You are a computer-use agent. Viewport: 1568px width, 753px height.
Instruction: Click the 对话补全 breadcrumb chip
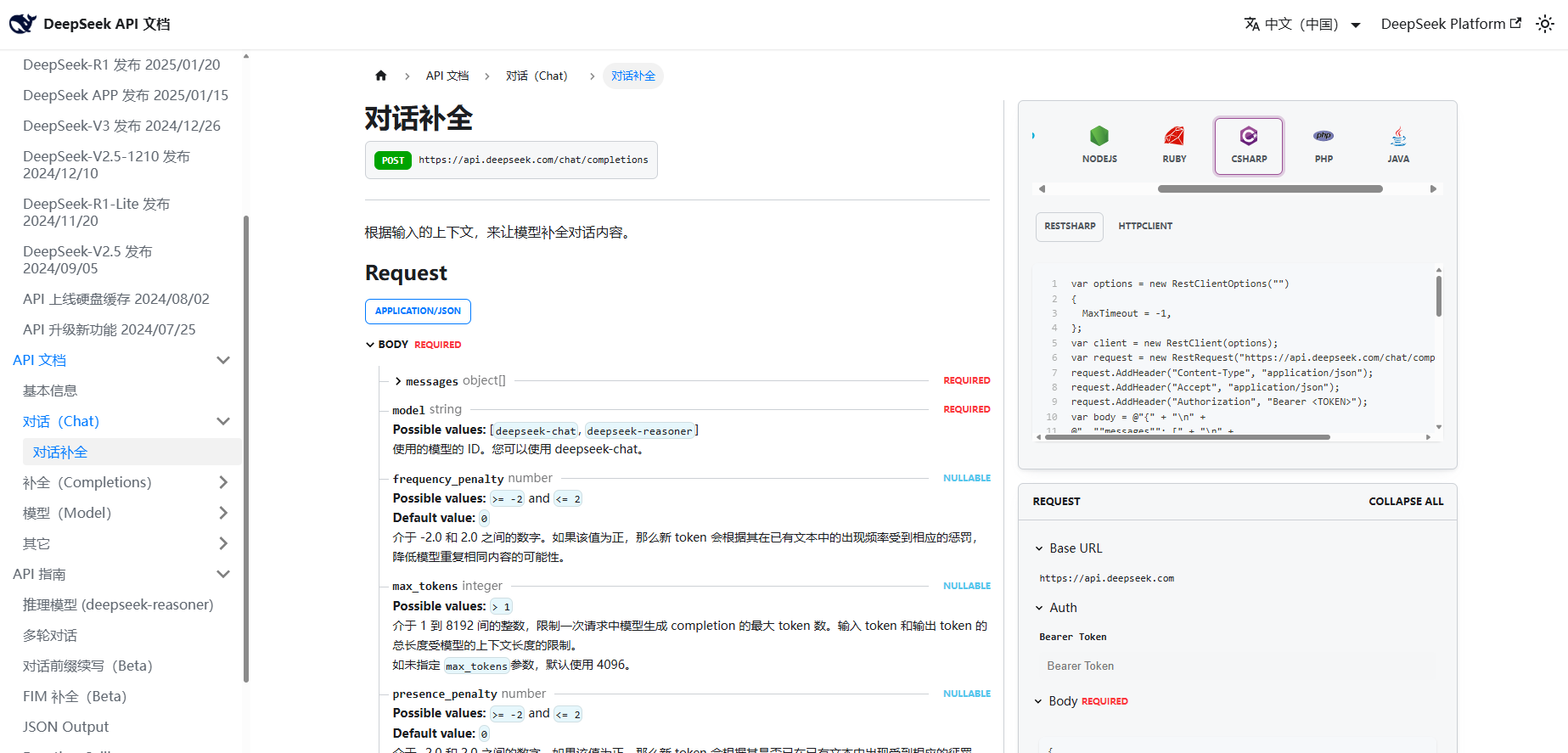point(633,76)
